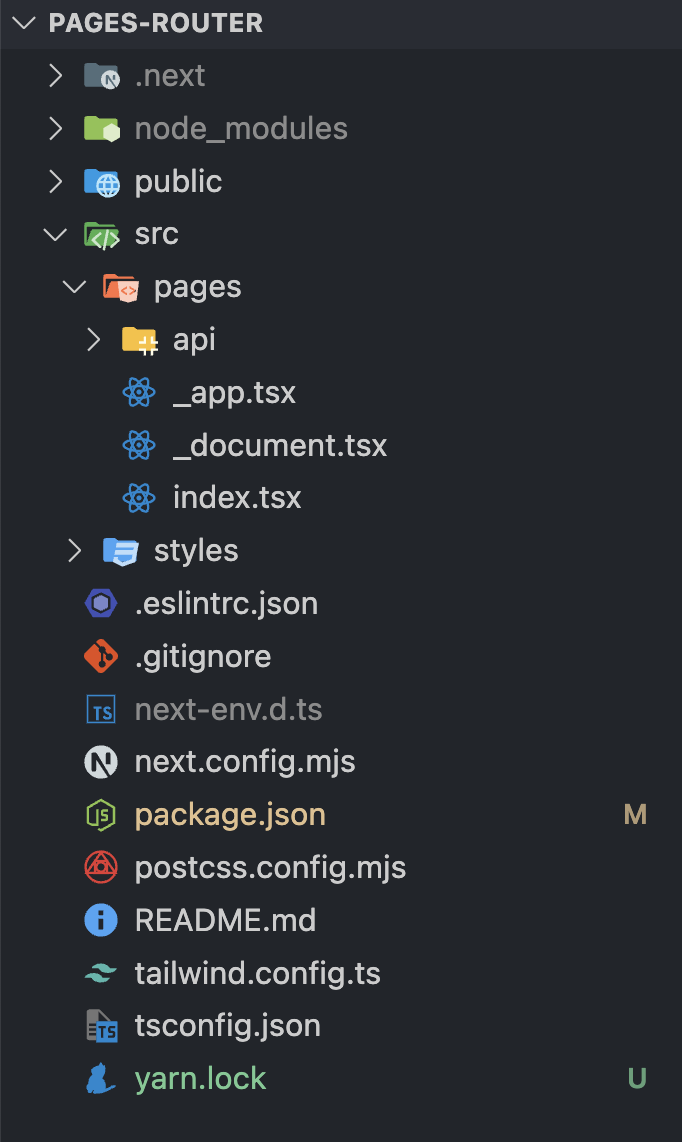Viewport: 682px width, 1142px height.
Task: Click the yellow api folder icon
Action: click(x=139, y=340)
